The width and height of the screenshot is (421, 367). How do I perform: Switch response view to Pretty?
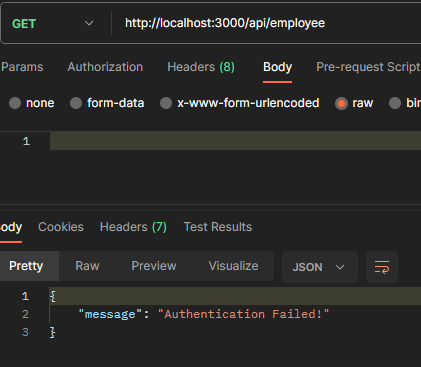(26, 266)
